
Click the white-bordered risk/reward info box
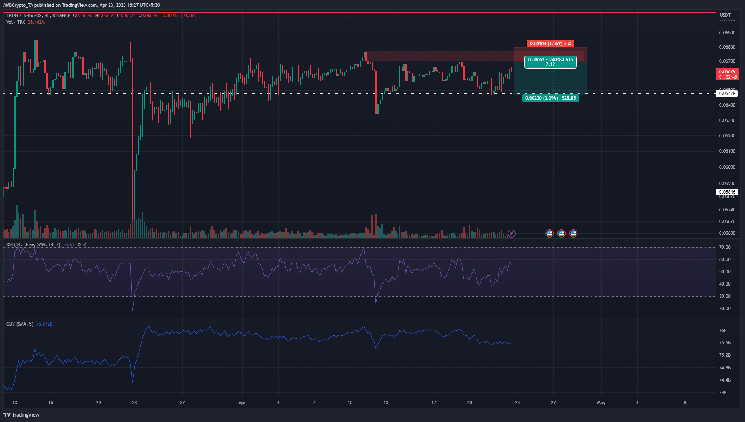(550, 62)
